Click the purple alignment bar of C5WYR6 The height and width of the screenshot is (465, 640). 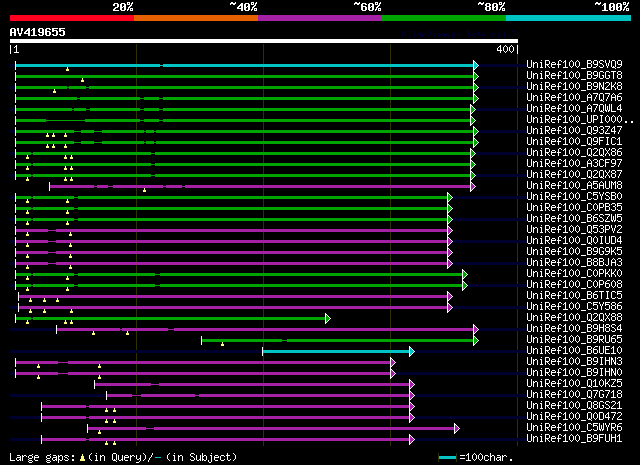click(x=271, y=428)
